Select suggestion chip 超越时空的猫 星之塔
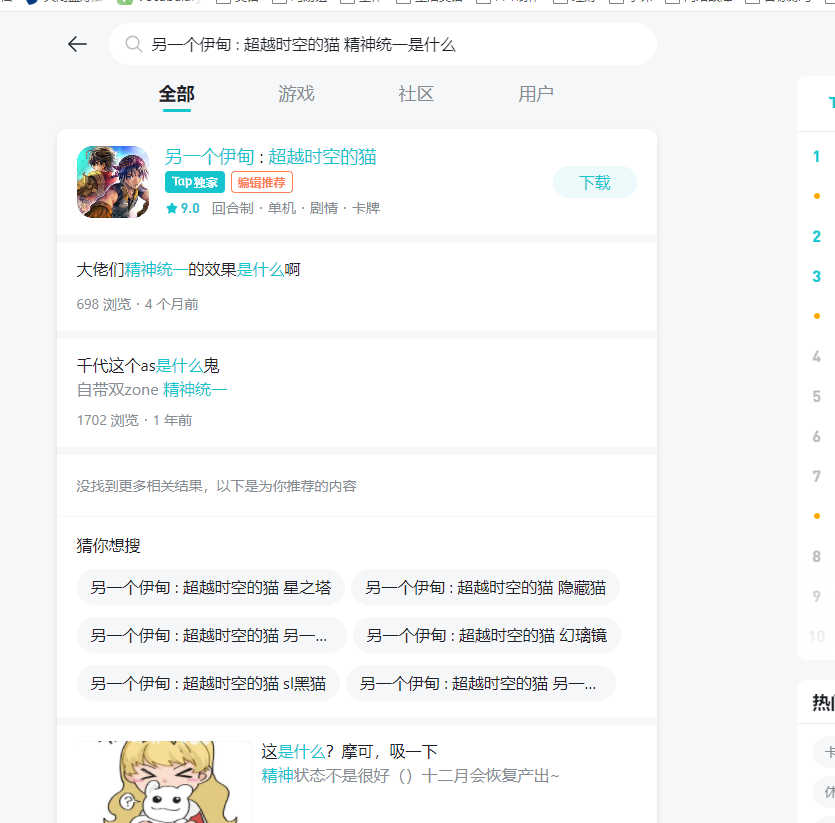This screenshot has height=823, width=835. pyautogui.click(x=211, y=587)
